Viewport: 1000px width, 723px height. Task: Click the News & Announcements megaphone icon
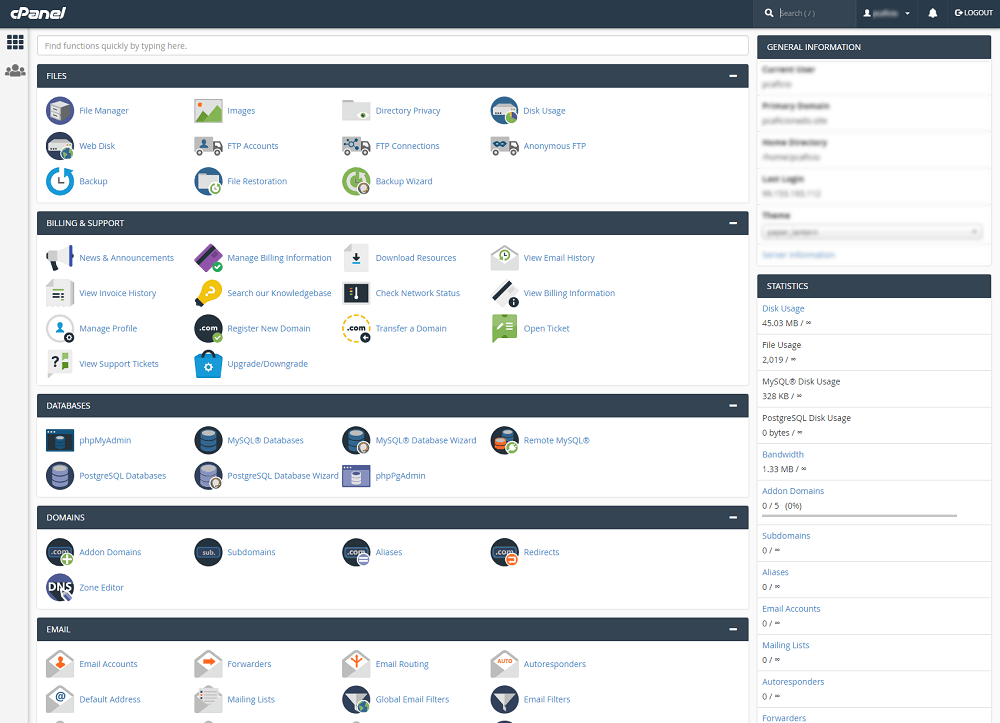tap(60, 258)
